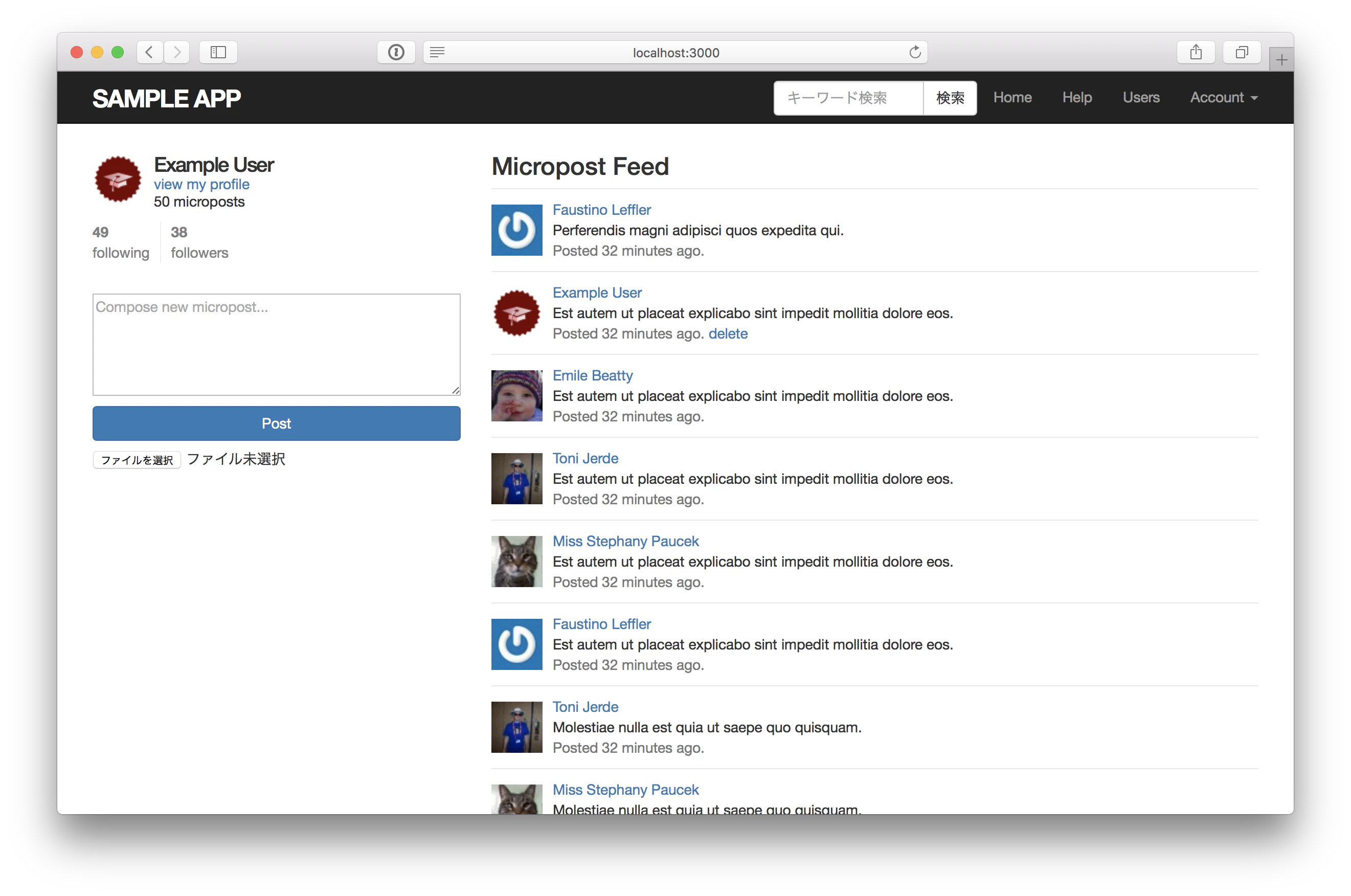
Task: Delete Example User's micropost via delete link
Action: (728, 333)
